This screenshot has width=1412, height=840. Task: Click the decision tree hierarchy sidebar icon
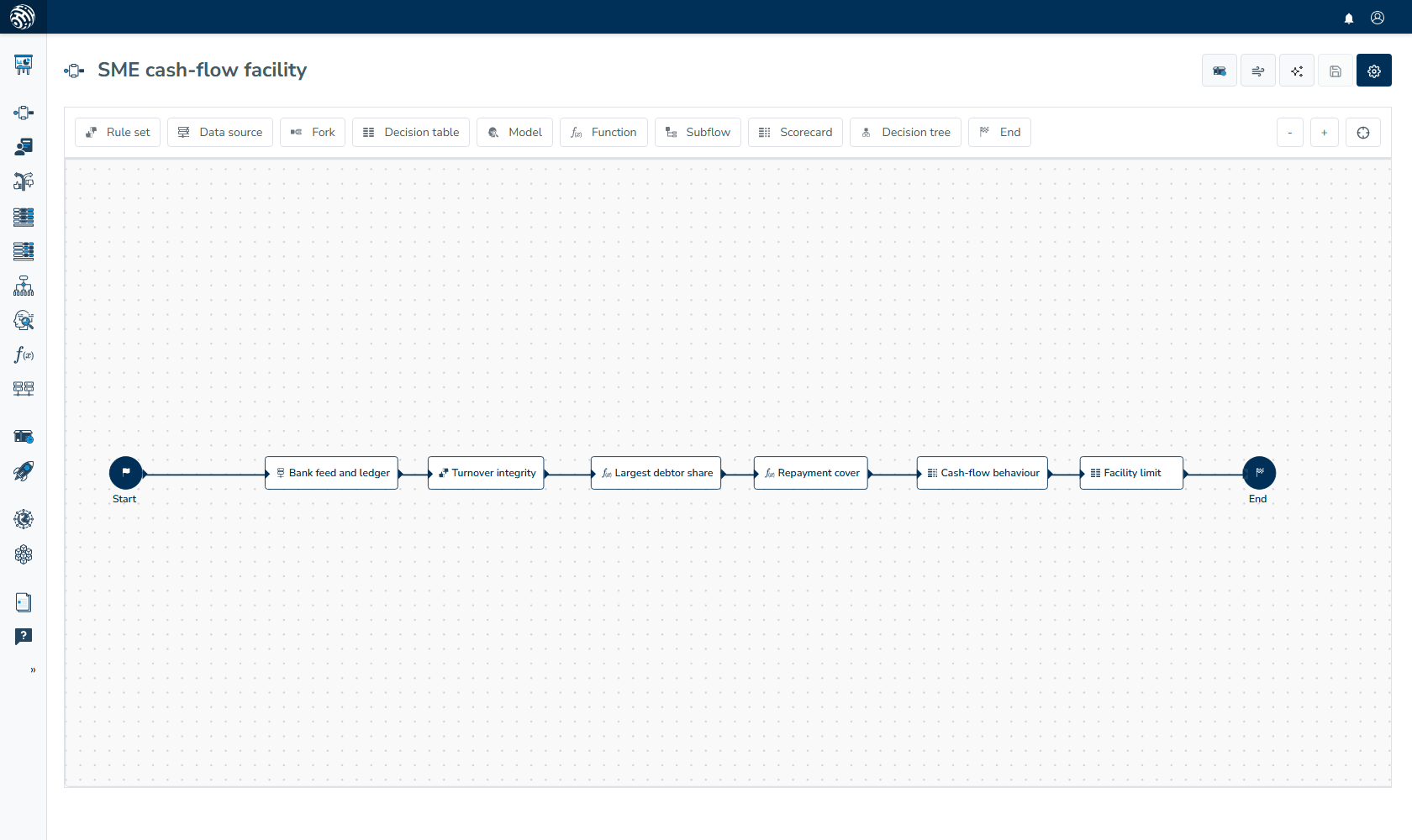click(24, 286)
